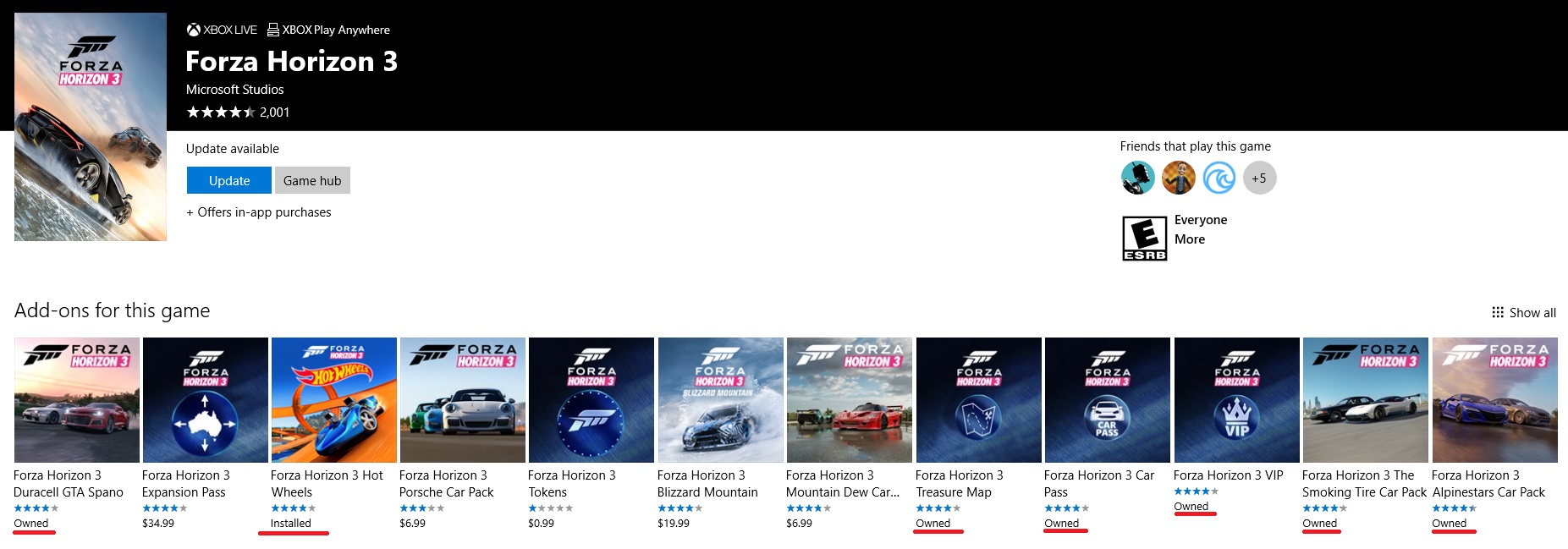Open Mountain Dew Car Pack thumbnail
This screenshot has height=549, width=1568.
850,400
